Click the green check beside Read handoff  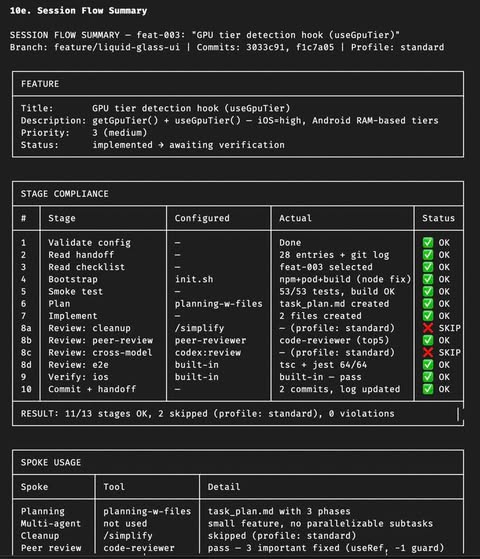pos(428,255)
